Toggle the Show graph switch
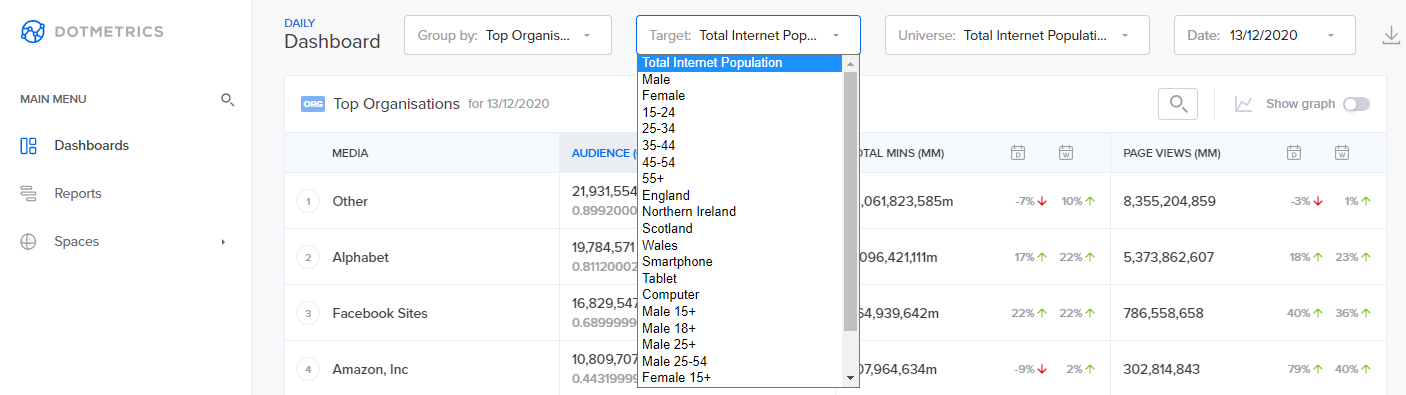This screenshot has height=395, width=1406. click(1357, 104)
